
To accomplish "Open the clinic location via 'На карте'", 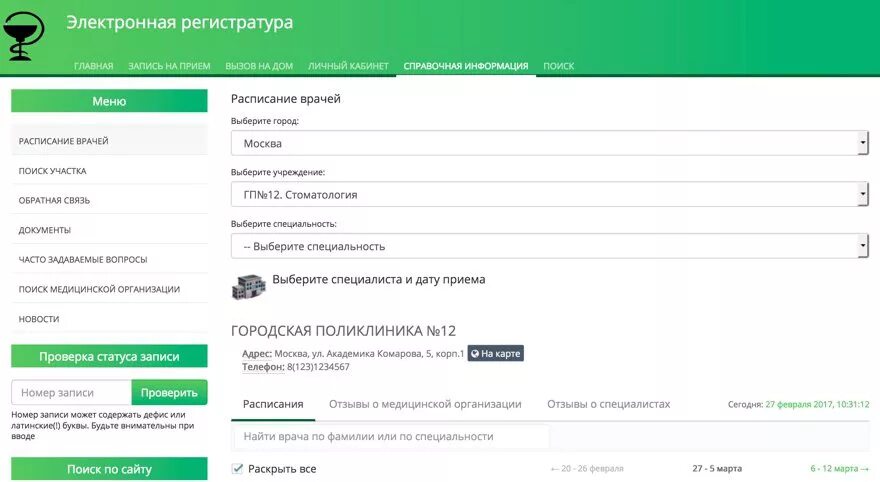I will pyautogui.click(x=496, y=354).
